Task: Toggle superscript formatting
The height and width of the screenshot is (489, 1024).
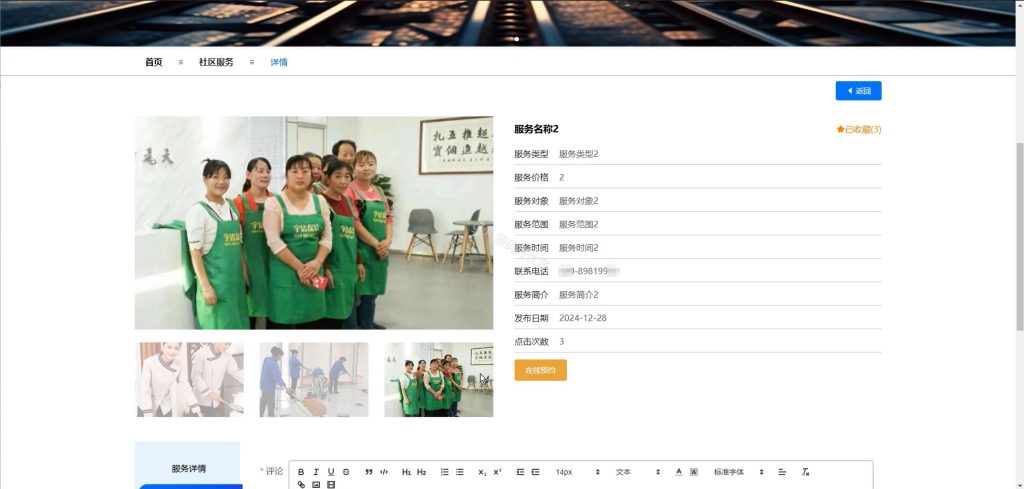Action: (x=497, y=472)
